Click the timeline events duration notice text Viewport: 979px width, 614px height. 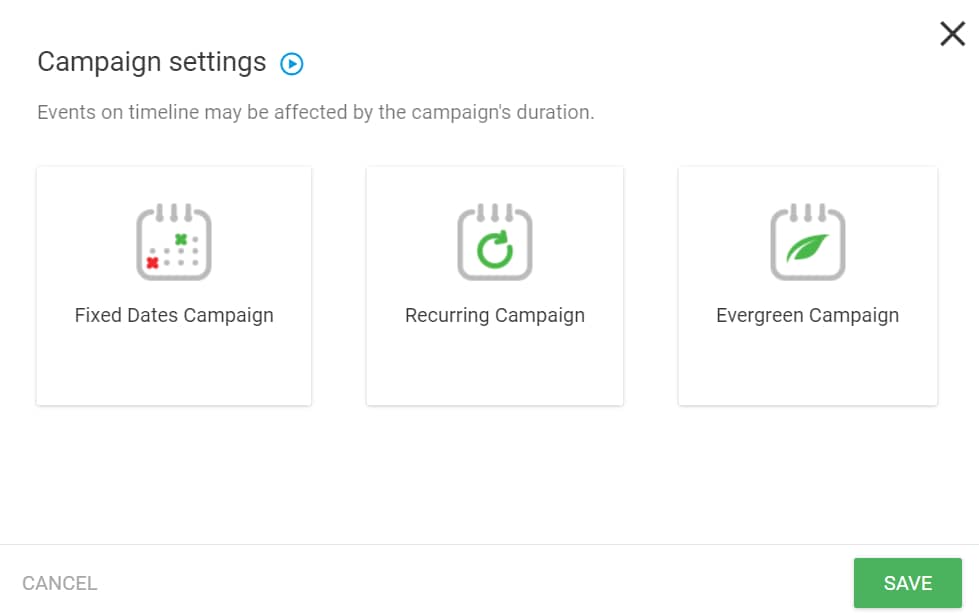(x=316, y=112)
